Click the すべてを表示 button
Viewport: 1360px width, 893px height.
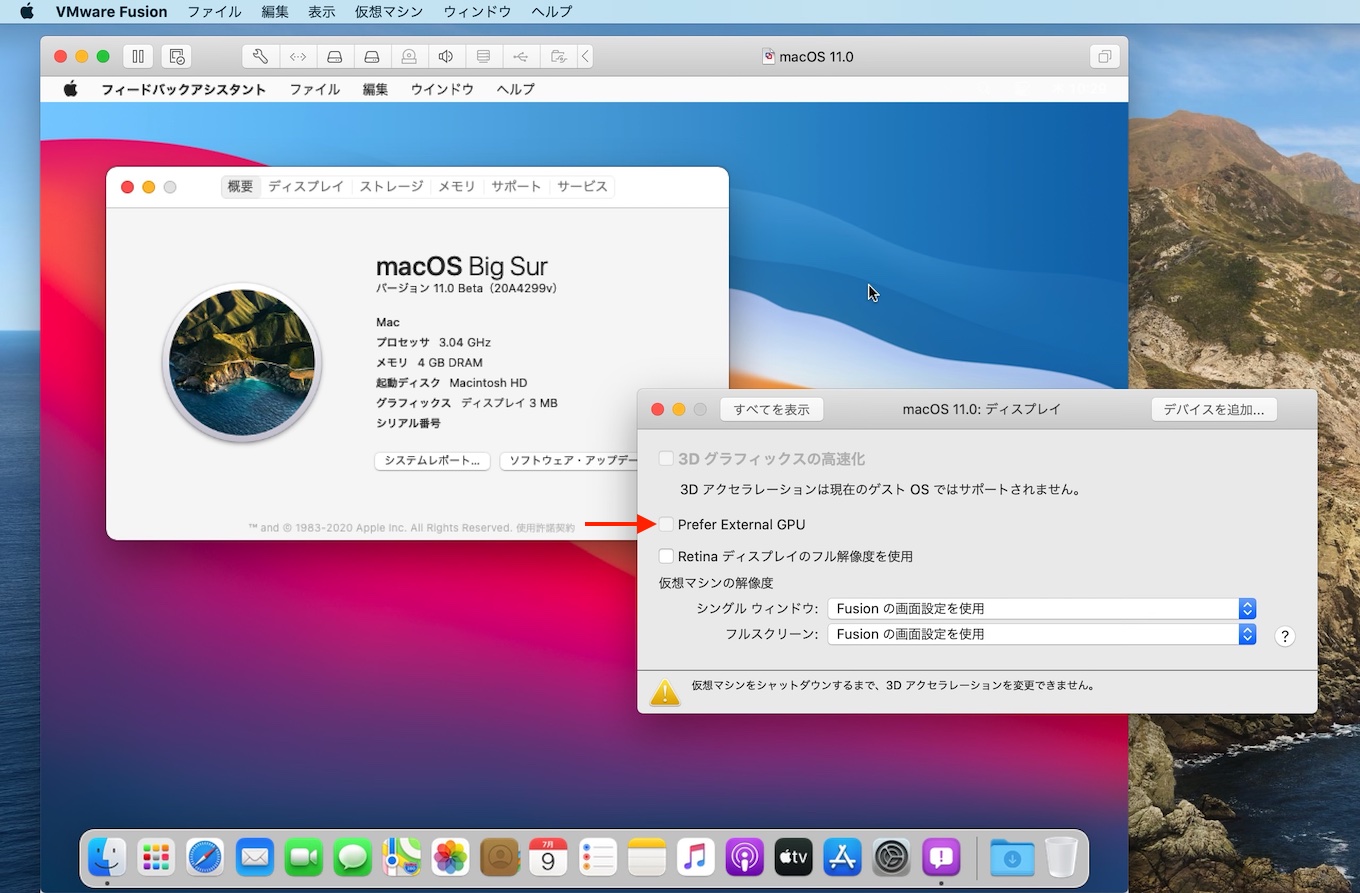771,409
